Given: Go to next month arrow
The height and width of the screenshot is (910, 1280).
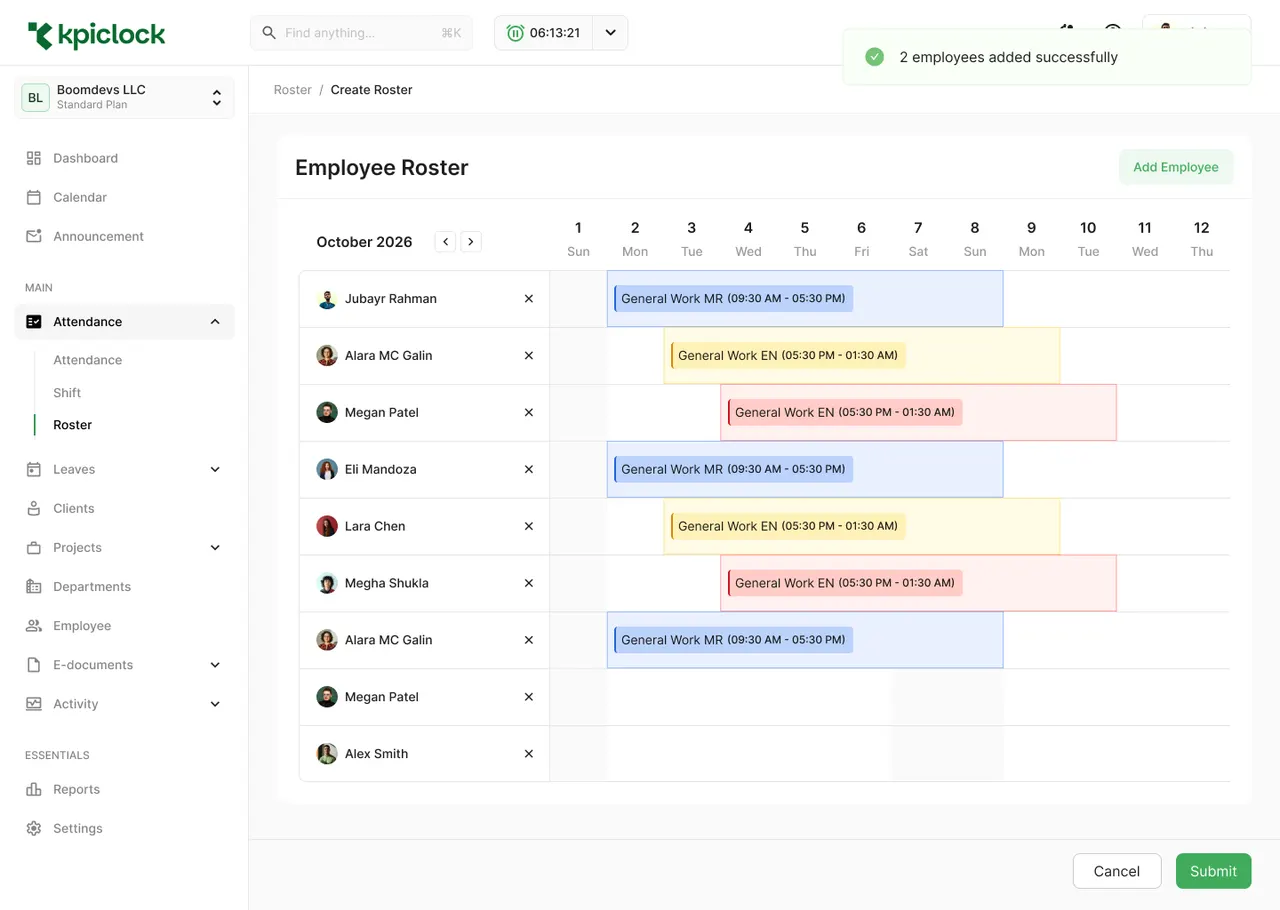Looking at the screenshot, I should [x=471, y=242].
